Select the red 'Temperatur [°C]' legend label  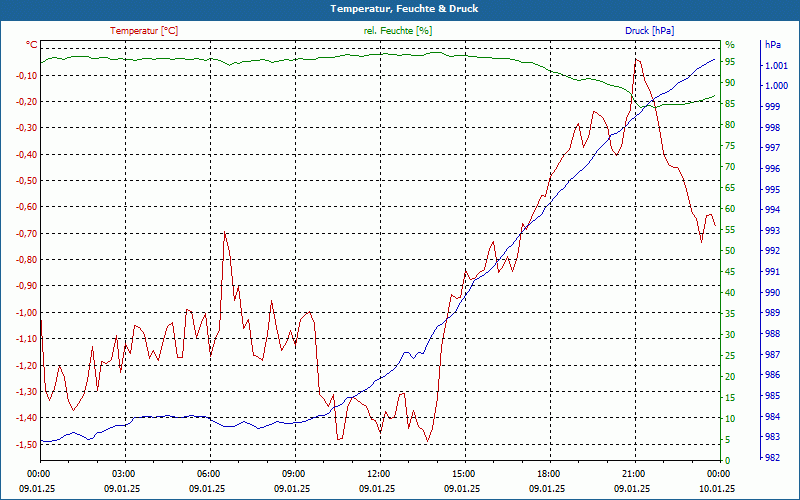click(144, 31)
